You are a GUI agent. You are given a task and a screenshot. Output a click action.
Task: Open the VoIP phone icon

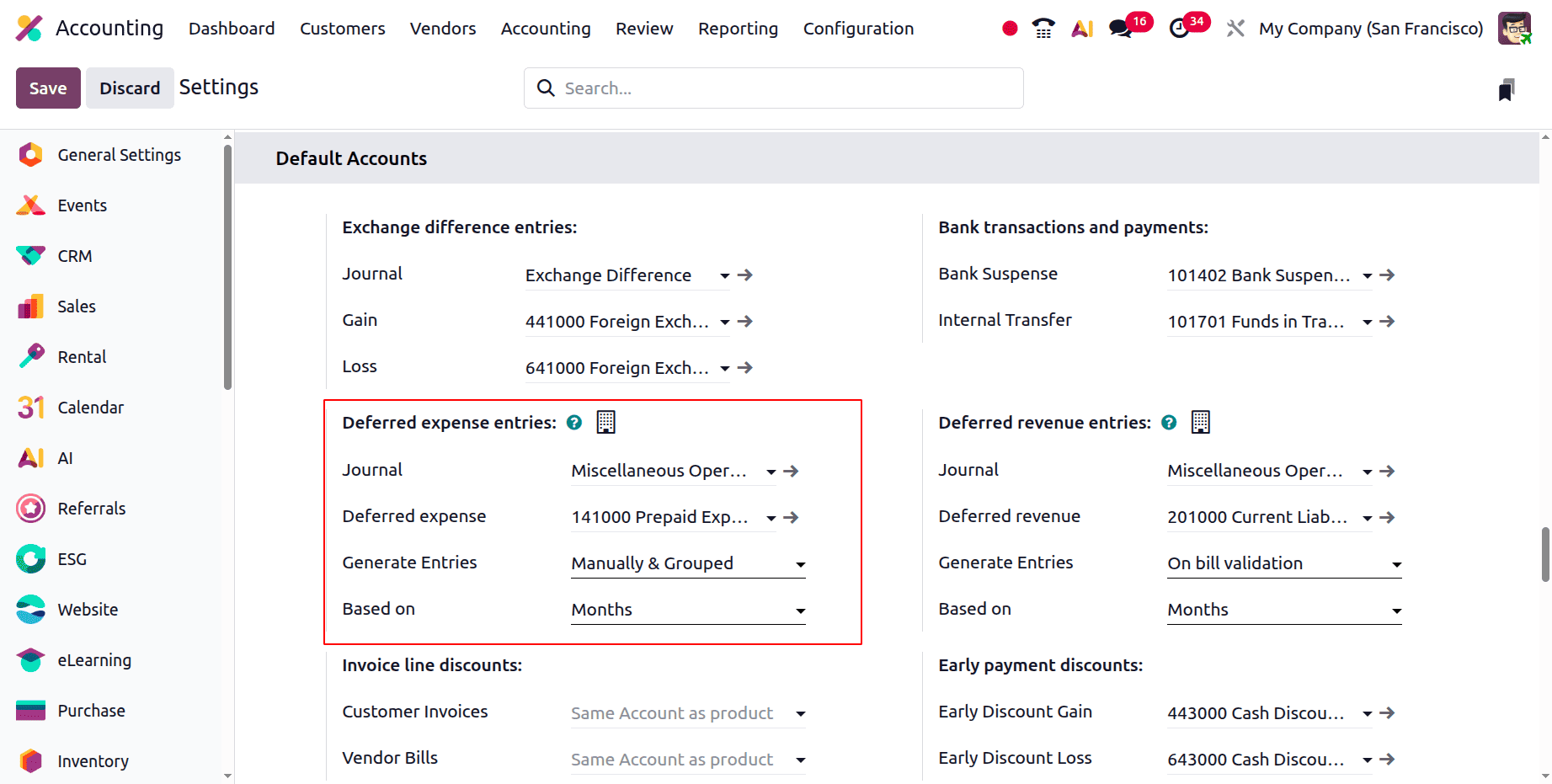tap(1043, 29)
